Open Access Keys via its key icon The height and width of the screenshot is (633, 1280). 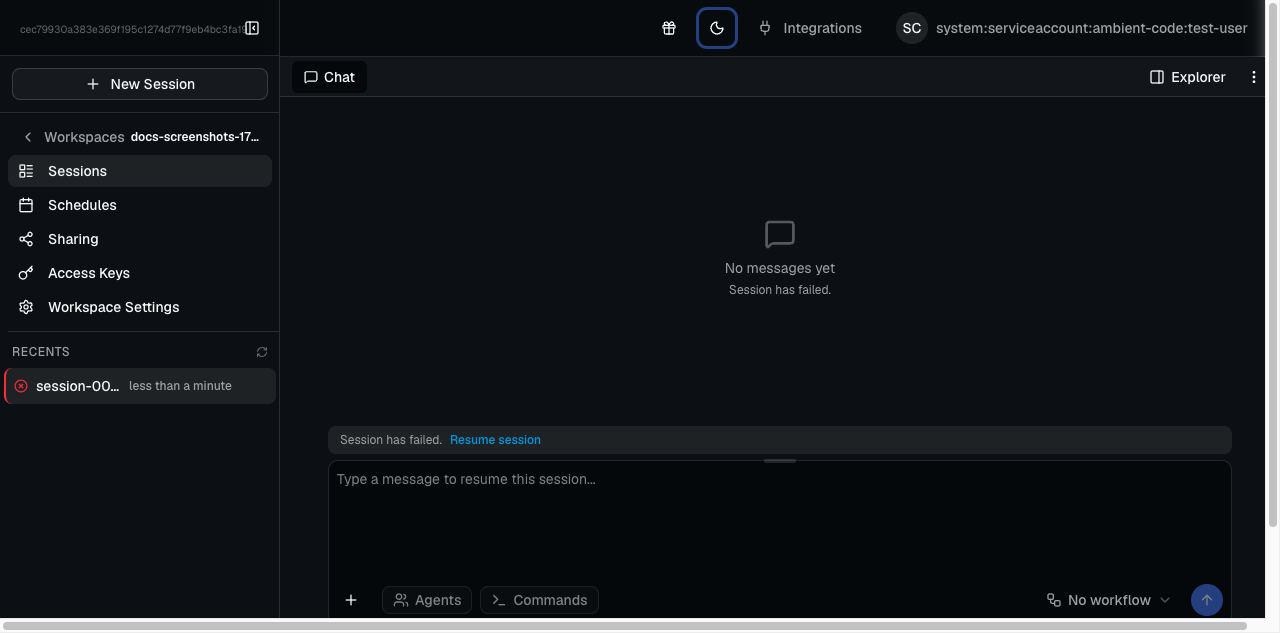coord(26,272)
